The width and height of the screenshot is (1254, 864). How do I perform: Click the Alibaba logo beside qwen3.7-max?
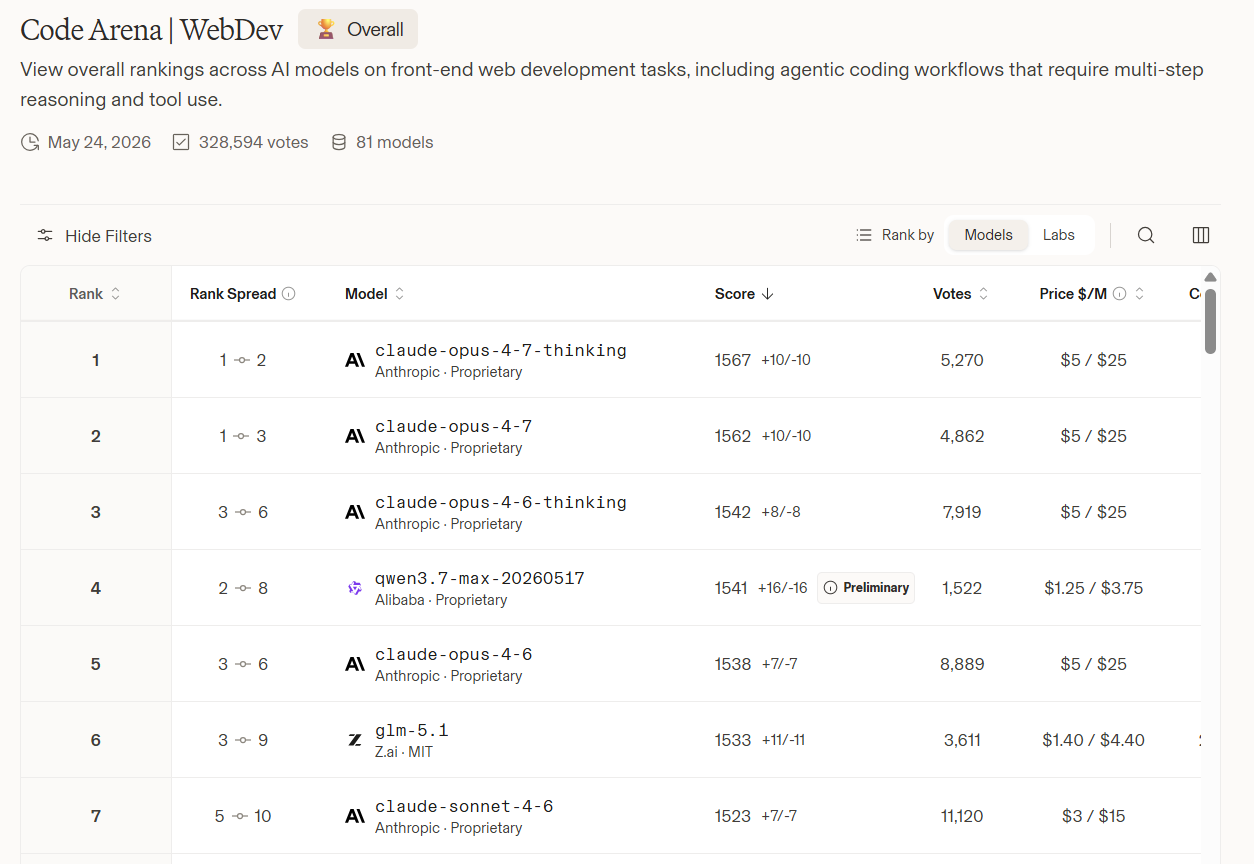point(355,588)
